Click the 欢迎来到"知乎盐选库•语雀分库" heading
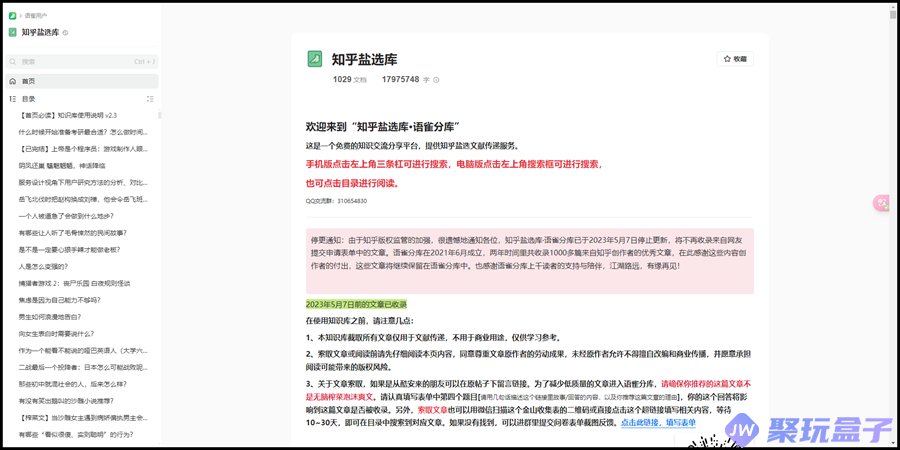 click(384, 127)
